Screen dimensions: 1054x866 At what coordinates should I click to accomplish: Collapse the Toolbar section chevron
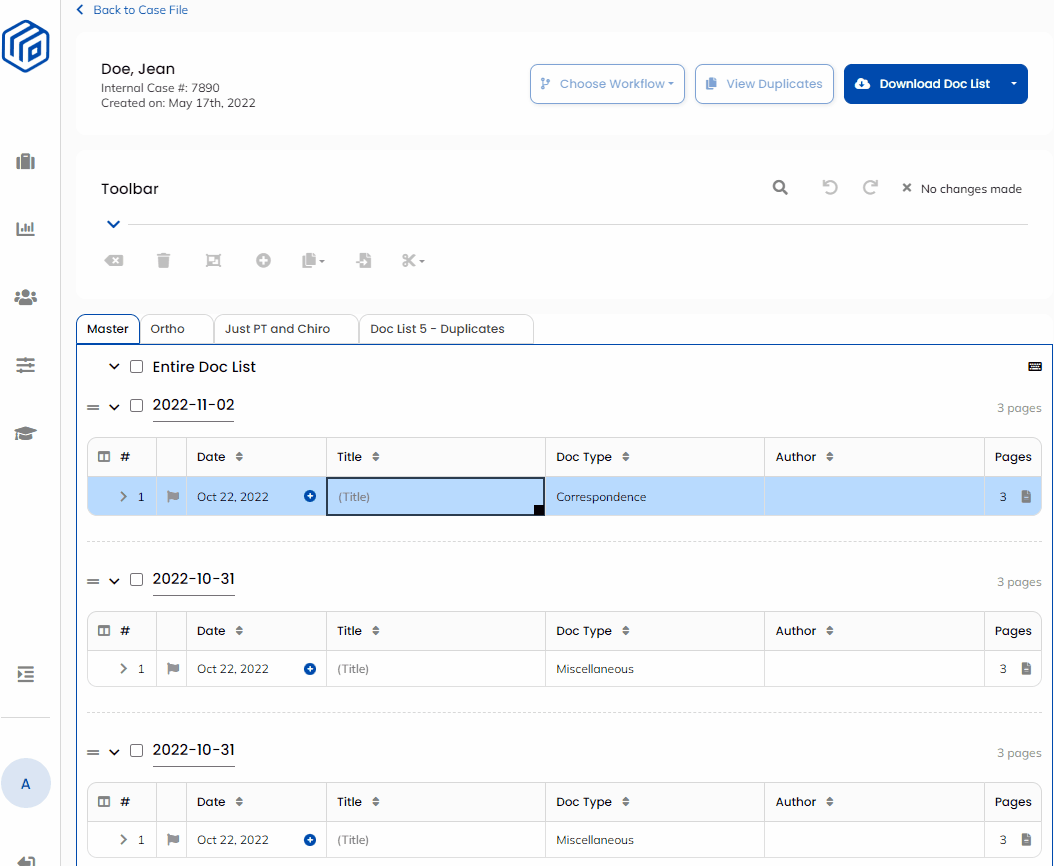114,224
